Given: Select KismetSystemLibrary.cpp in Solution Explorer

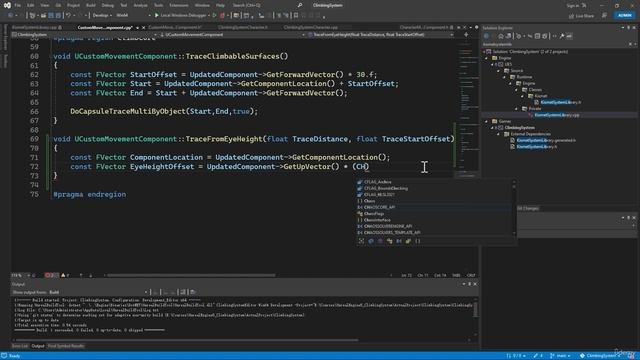Looking at the screenshot, I should pos(557,115).
